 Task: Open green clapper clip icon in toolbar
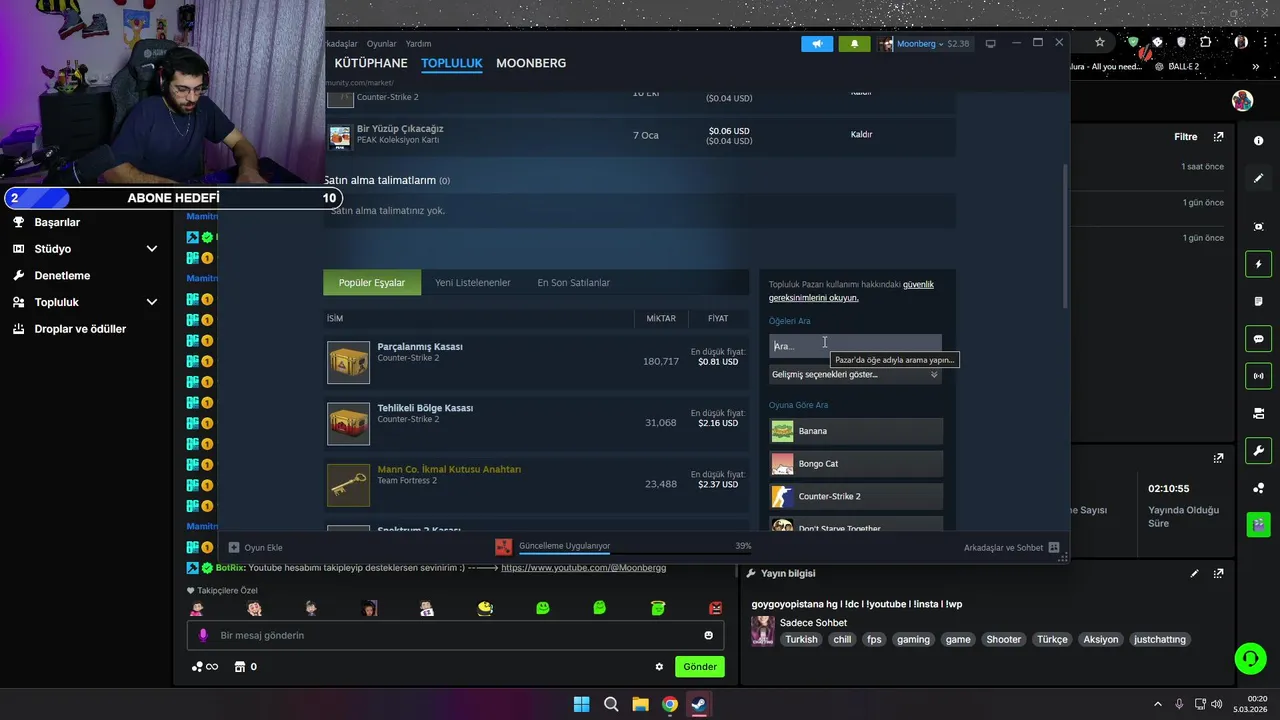pyautogui.click(x=1258, y=524)
